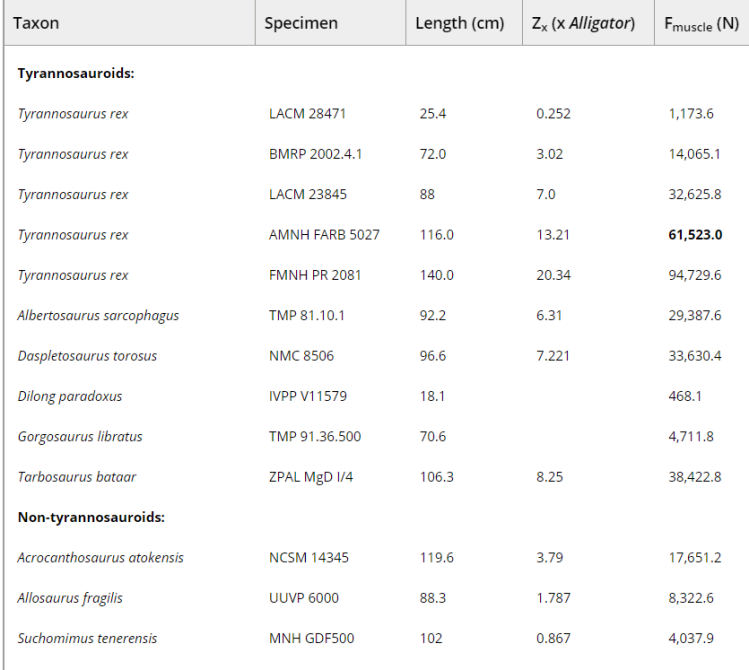The height and width of the screenshot is (670, 749).
Task: Click Suchomimus tenerensis in the table
Action: click(x=87, y=638)
